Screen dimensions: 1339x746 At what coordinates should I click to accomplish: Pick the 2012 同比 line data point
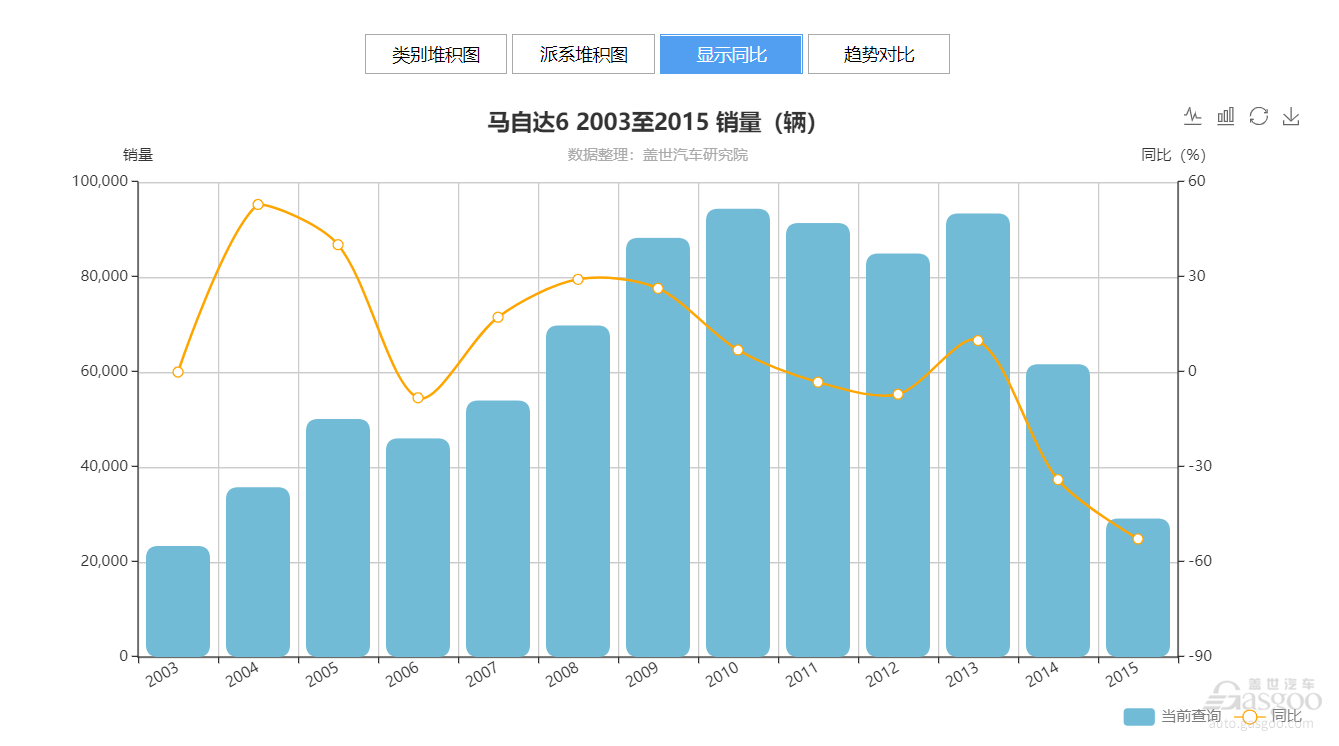point(898,394)
